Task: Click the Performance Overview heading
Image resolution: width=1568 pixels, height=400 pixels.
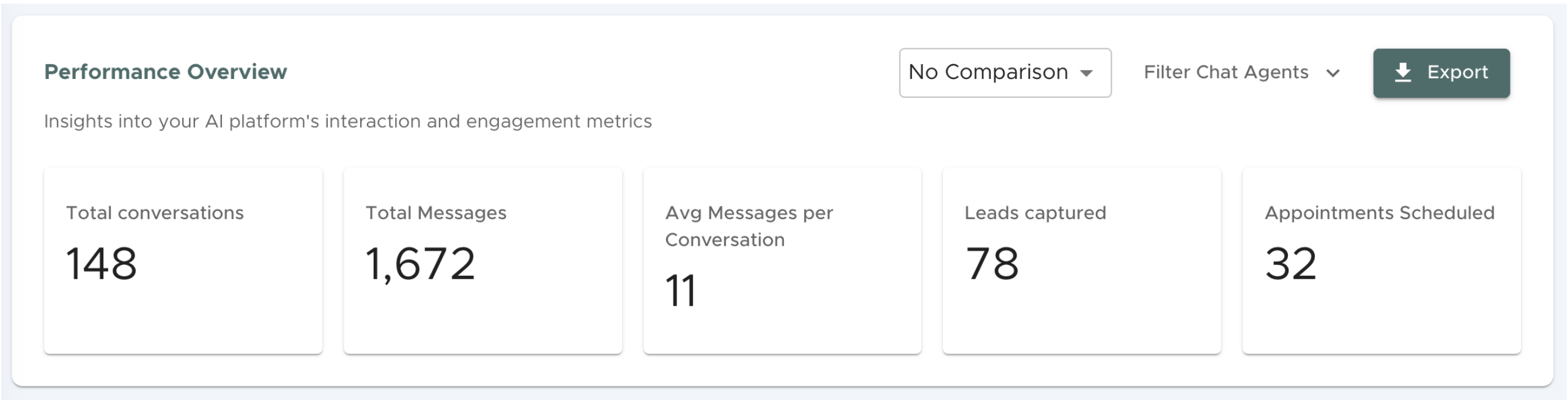Action: (165, 72)
